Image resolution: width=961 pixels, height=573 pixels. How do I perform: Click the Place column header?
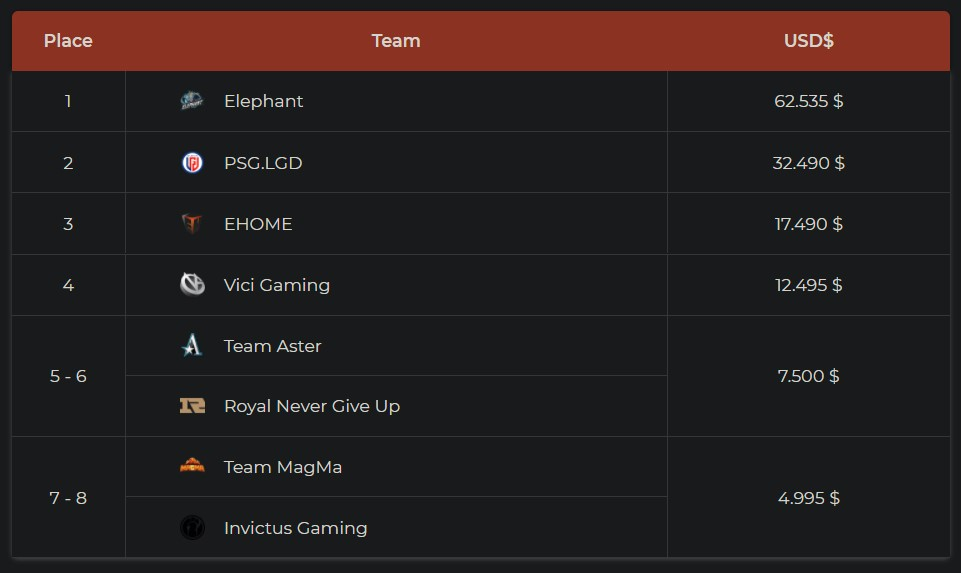click(68, 41)
